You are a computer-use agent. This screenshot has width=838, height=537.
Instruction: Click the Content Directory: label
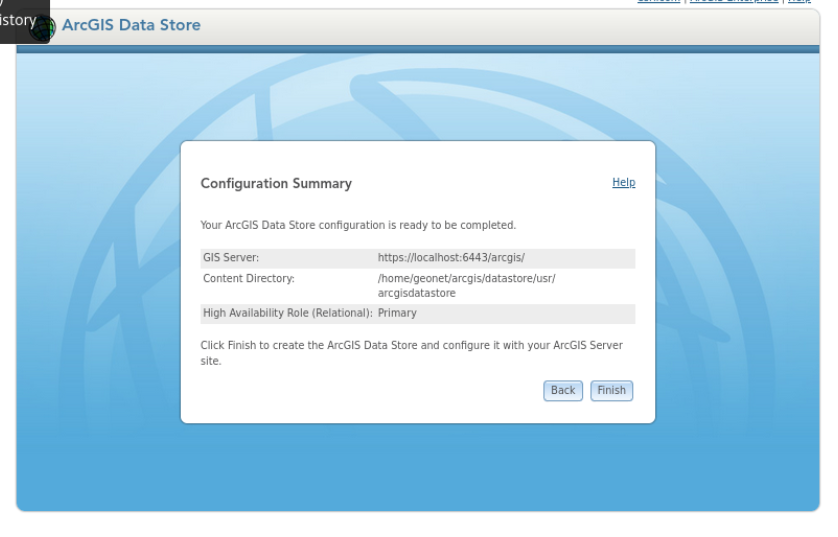[x=249, y=278]
